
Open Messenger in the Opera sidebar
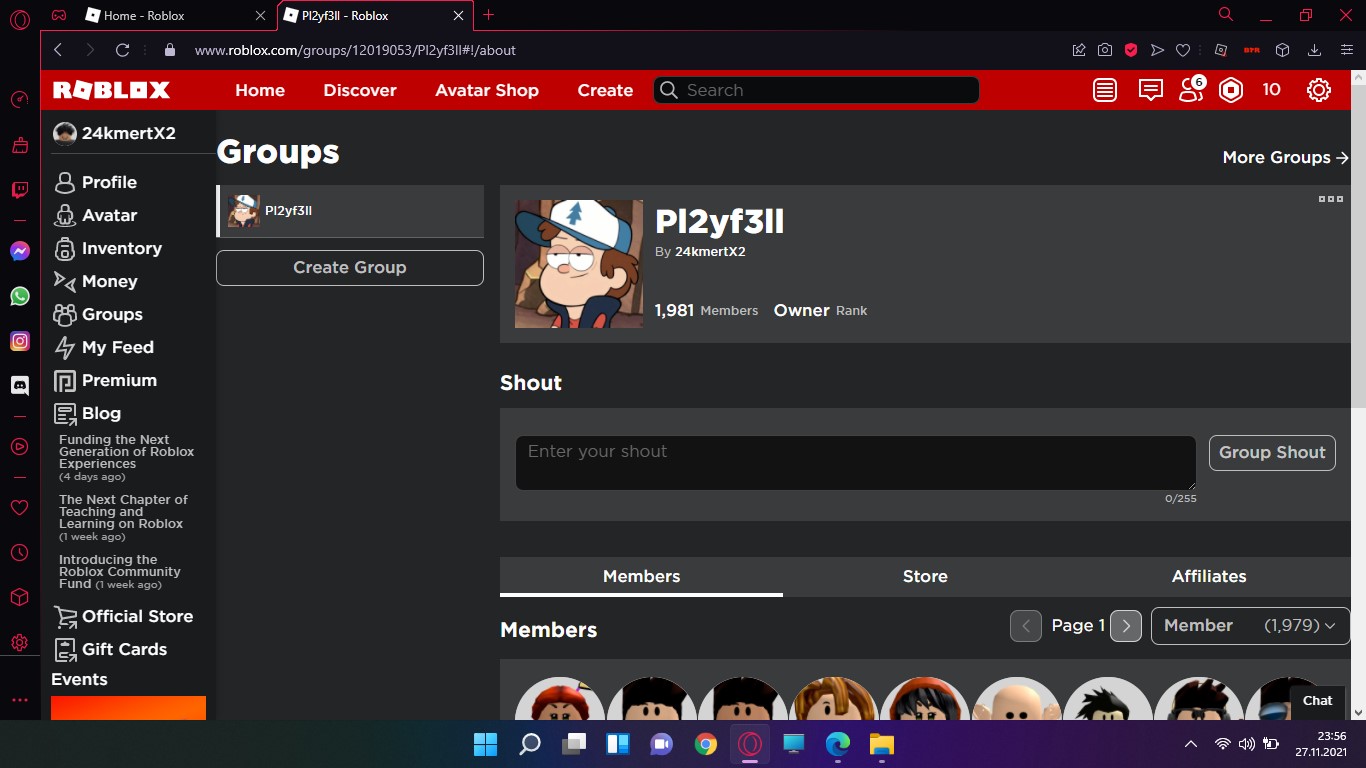20,251
